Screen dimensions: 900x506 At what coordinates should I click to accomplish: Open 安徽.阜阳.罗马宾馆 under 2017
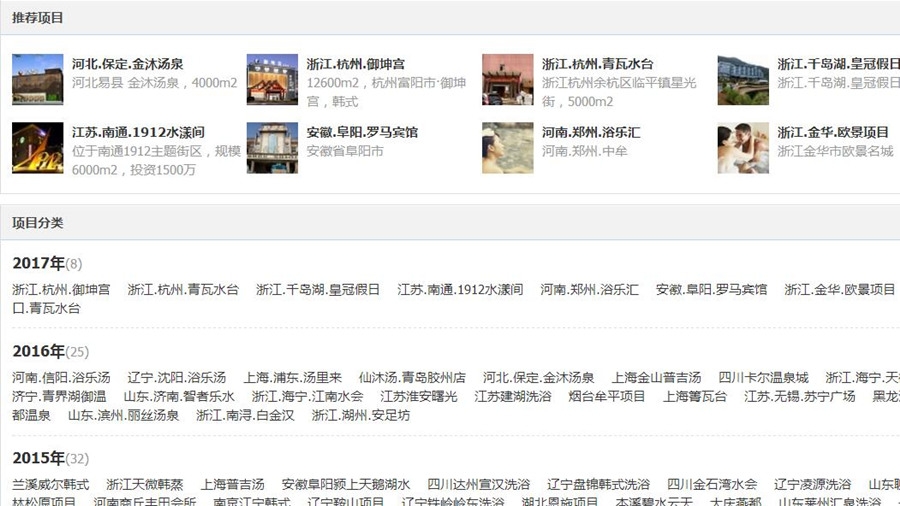point(711,289)
